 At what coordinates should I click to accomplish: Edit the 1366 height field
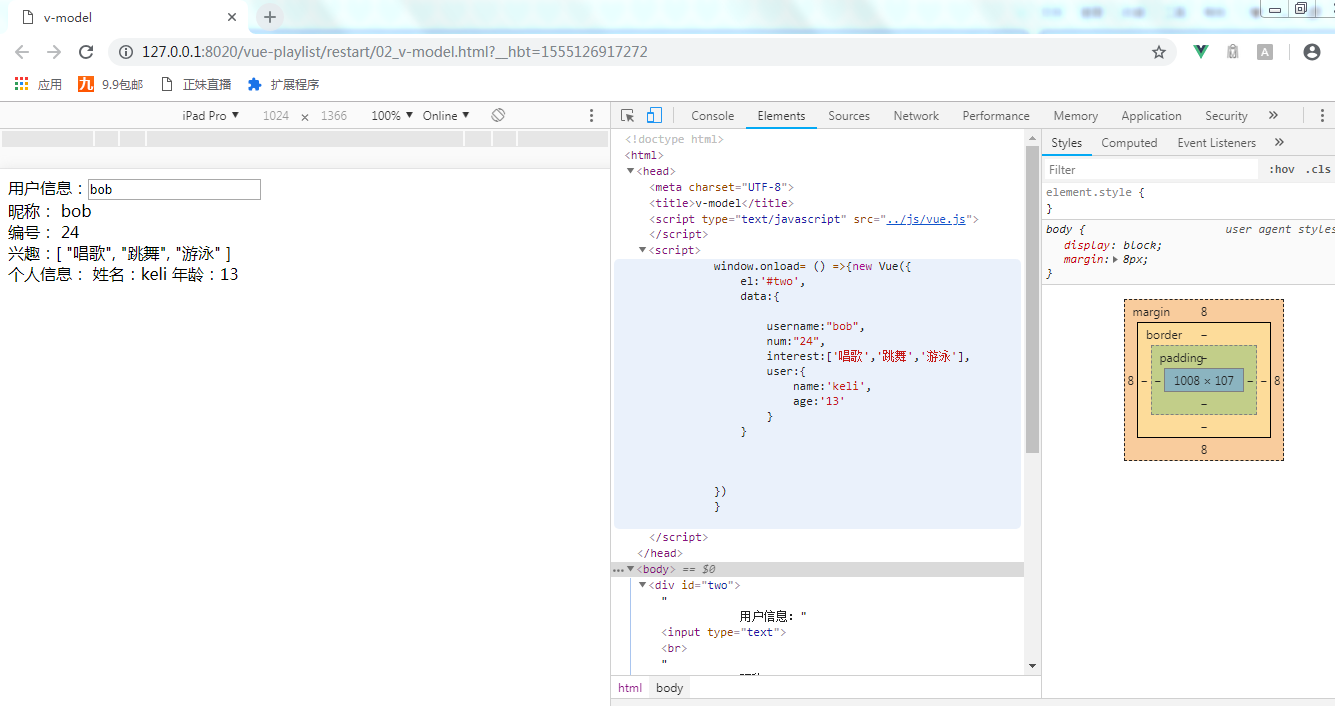[x=334, y=116]
